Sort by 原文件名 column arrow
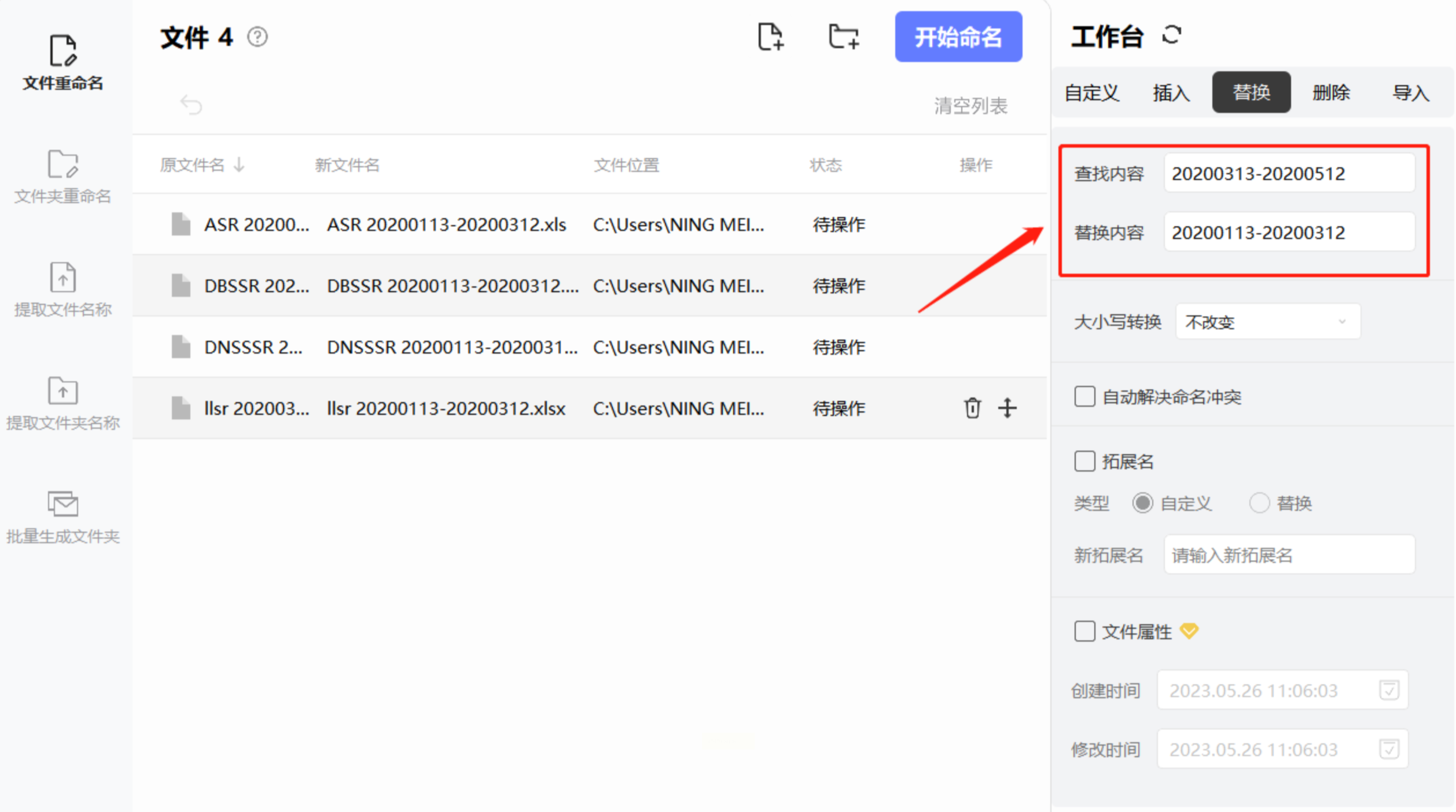1456x812 pixels. 239,165
